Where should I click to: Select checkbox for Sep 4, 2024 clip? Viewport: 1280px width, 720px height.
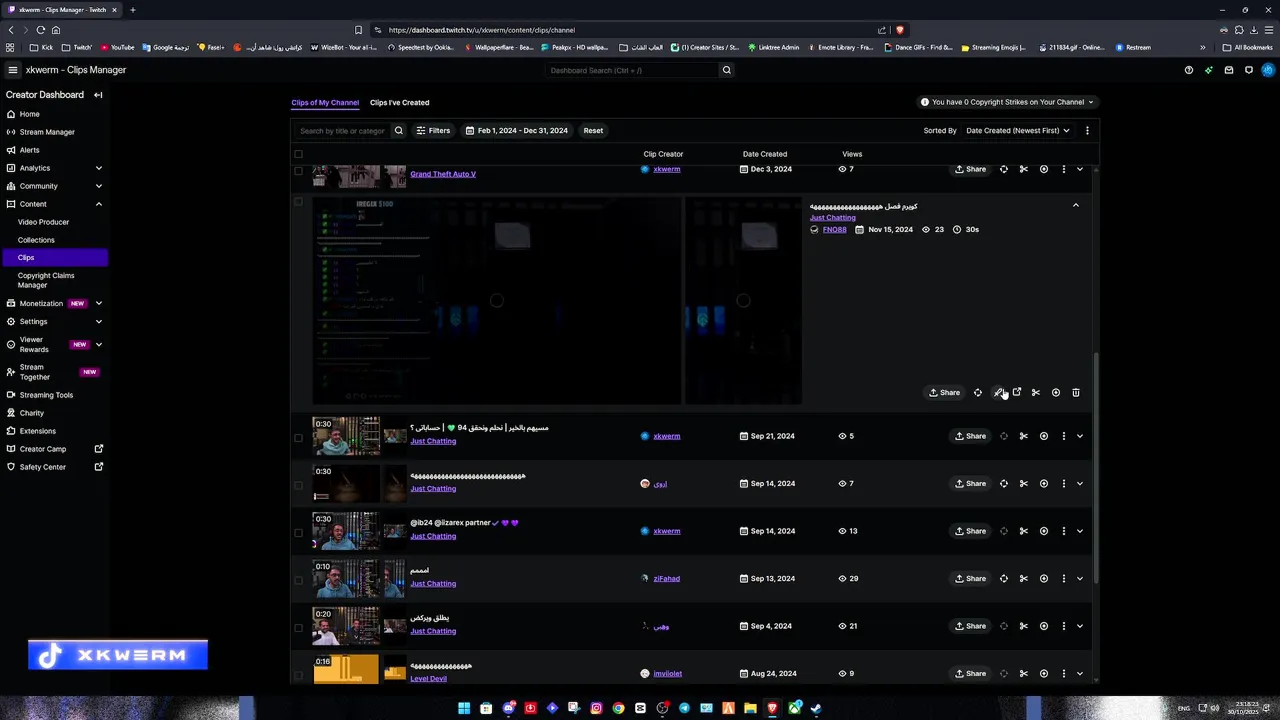click(x=298, y=626)
